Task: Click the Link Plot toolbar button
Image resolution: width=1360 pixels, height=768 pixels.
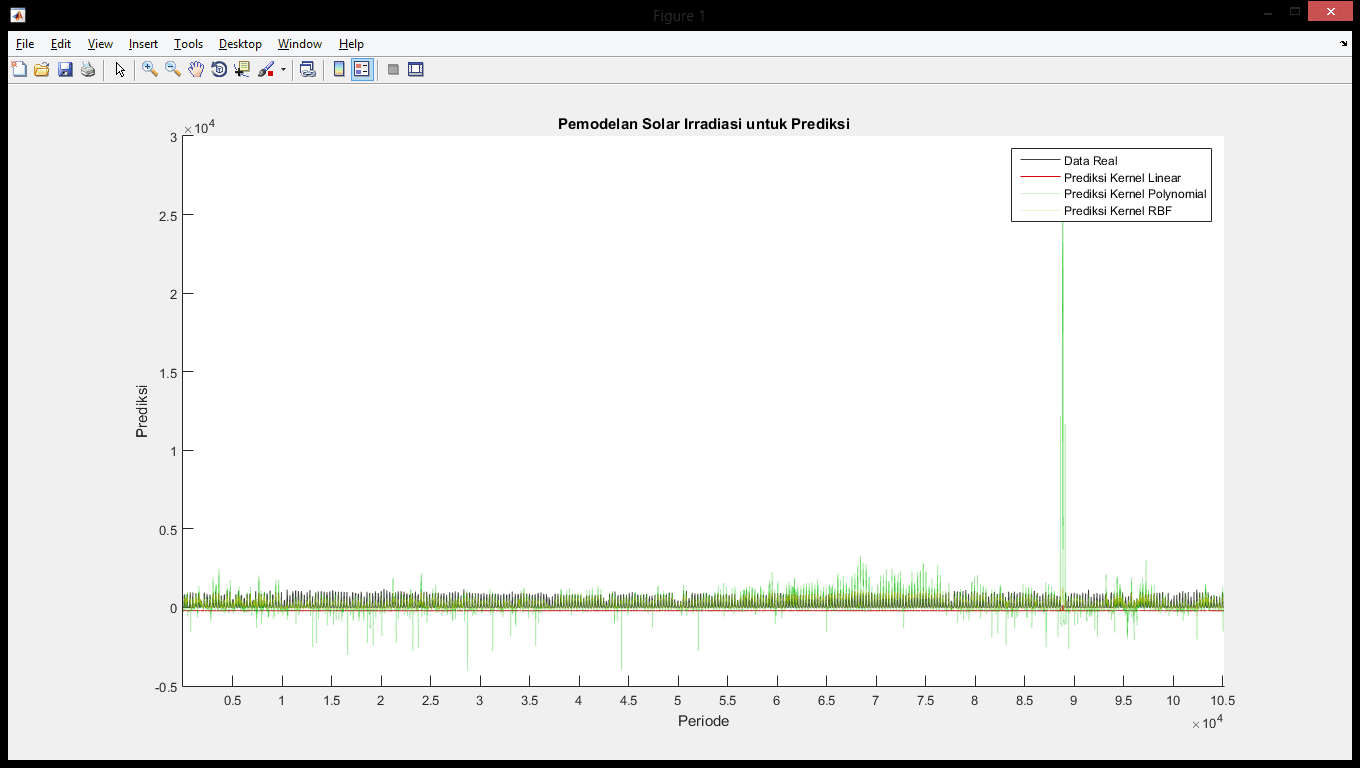Action: click(308, 69)
